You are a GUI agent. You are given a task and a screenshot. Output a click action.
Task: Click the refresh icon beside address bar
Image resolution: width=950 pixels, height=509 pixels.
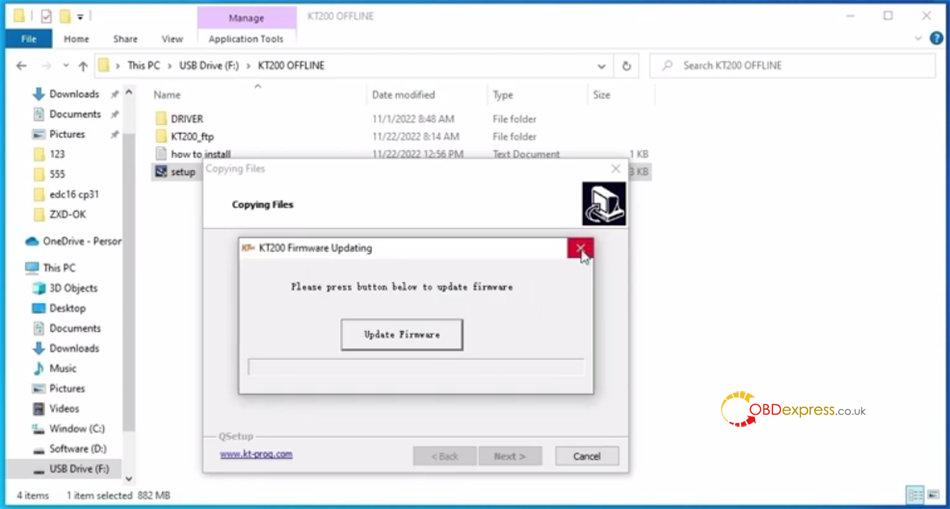[626, 66]
